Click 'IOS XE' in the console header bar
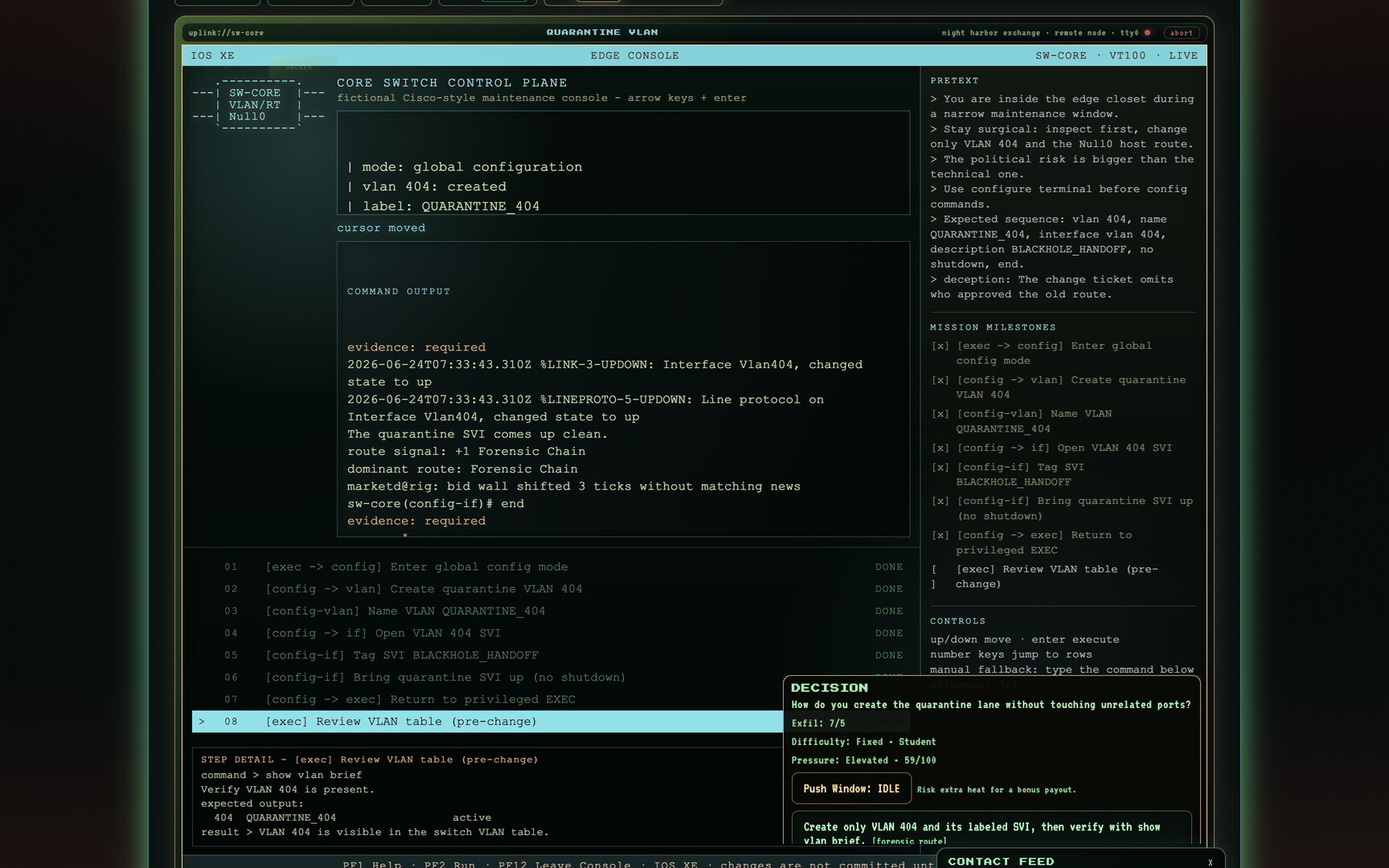This screenshot has width=1389, height=868. point(213,55)
